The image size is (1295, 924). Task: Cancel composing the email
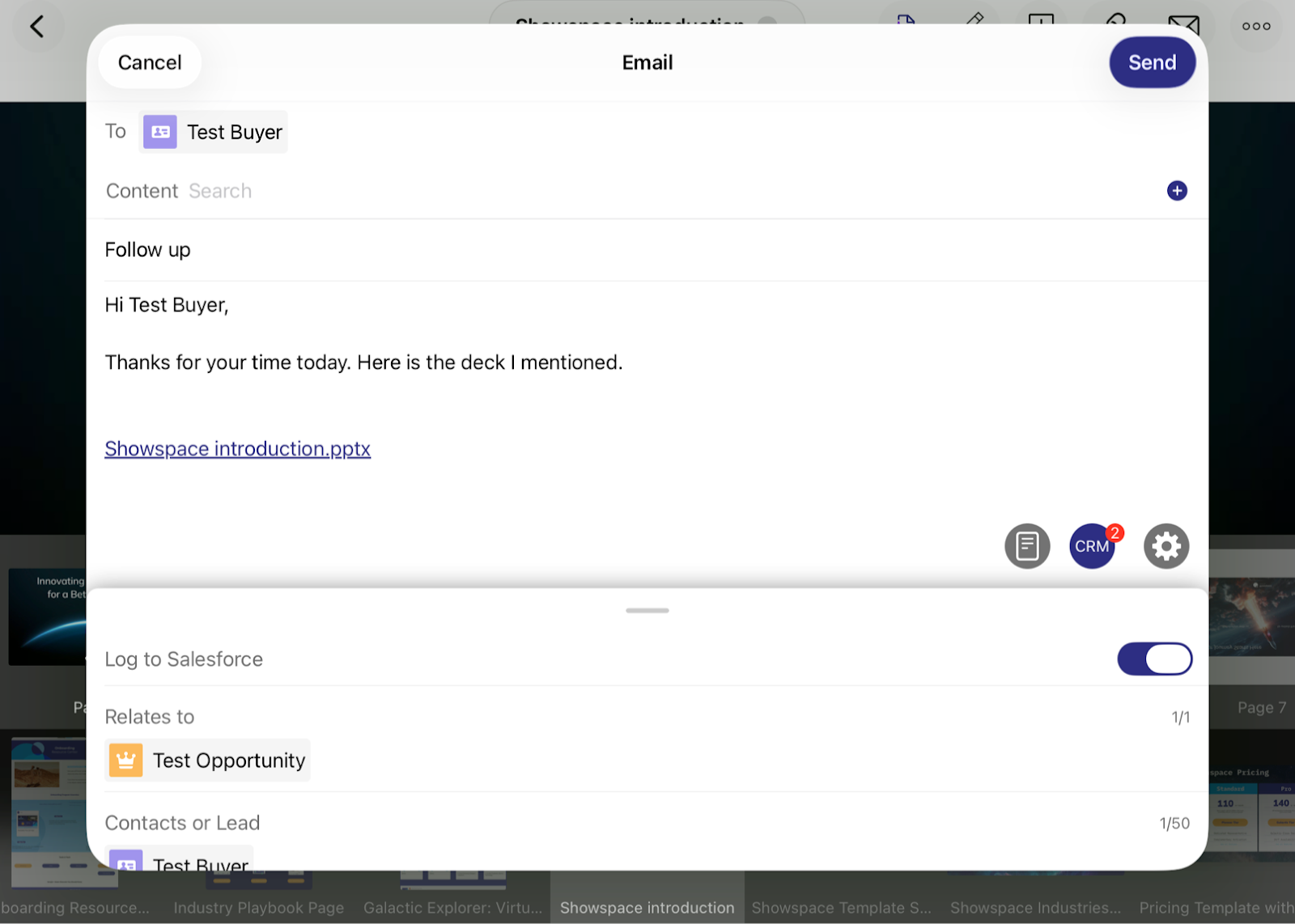tap(149, 61)
